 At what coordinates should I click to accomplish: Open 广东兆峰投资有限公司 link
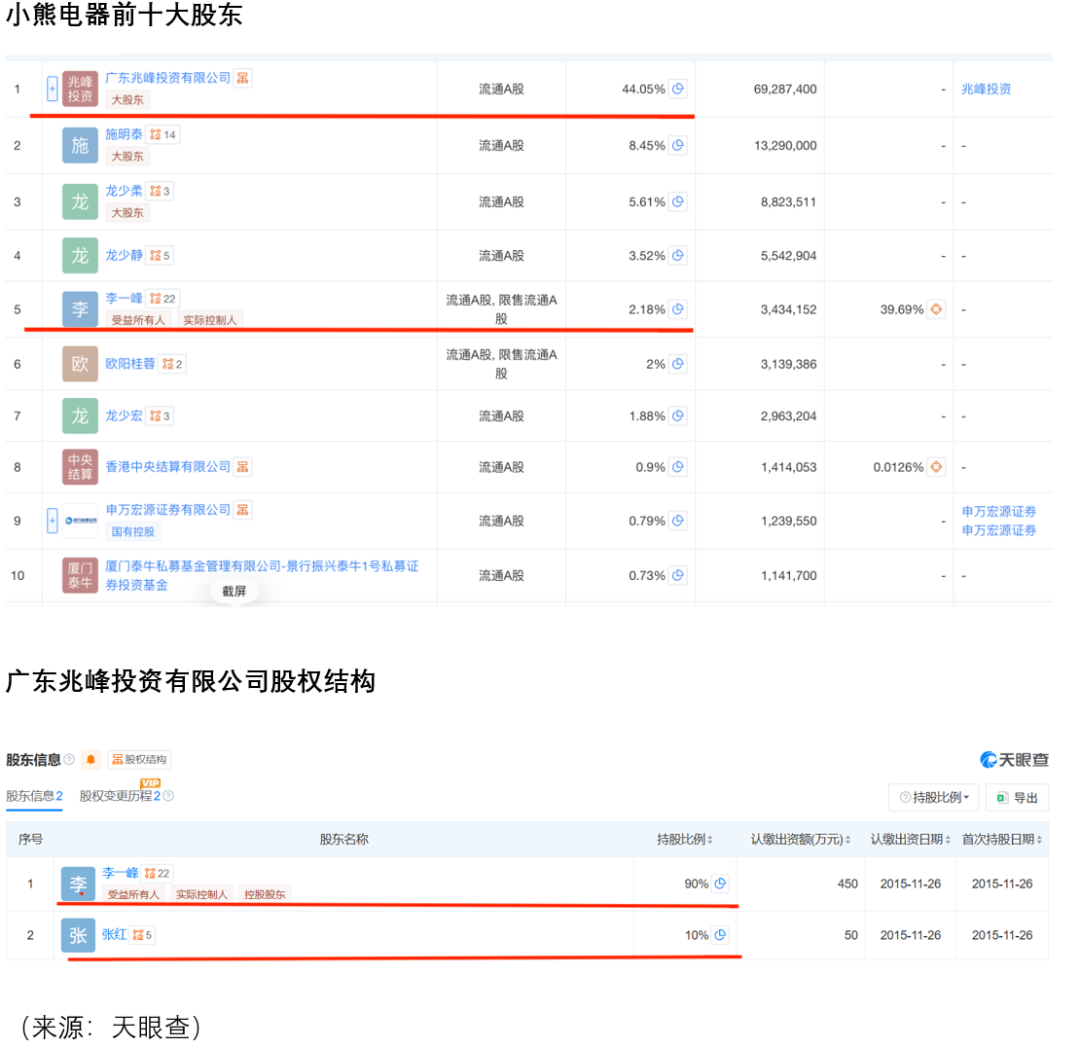(x=168, y=78)
